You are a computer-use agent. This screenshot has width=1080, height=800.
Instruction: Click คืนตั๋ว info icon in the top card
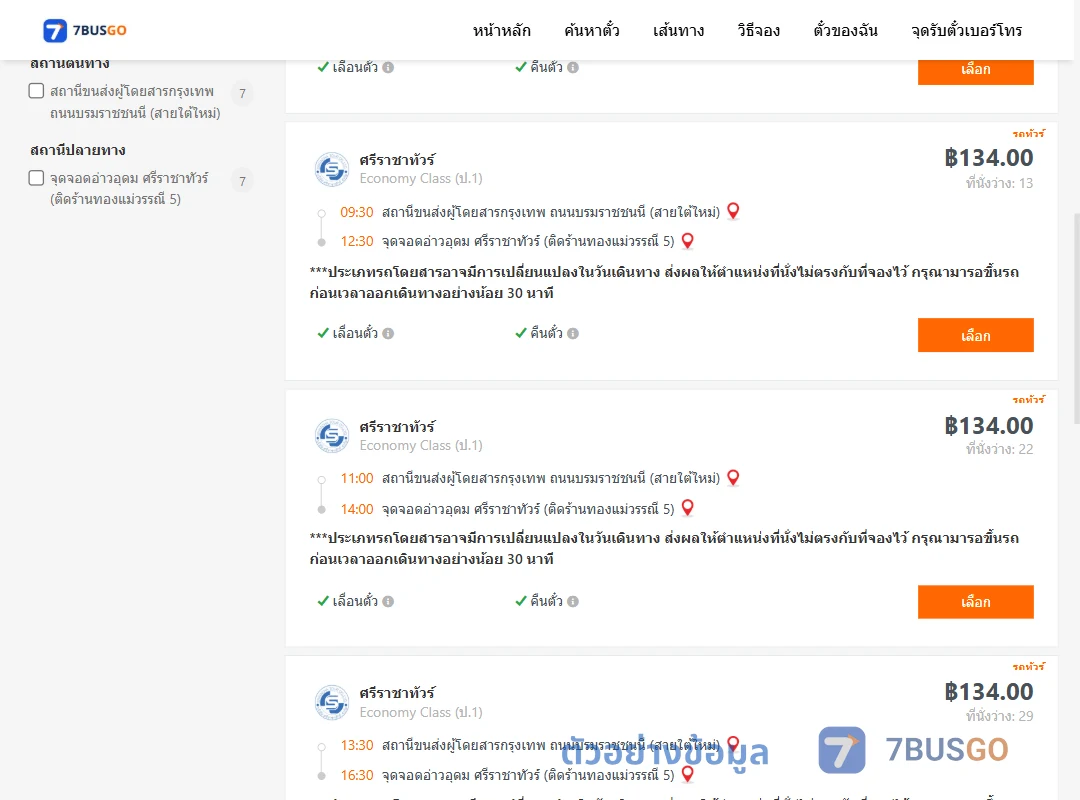573,68
